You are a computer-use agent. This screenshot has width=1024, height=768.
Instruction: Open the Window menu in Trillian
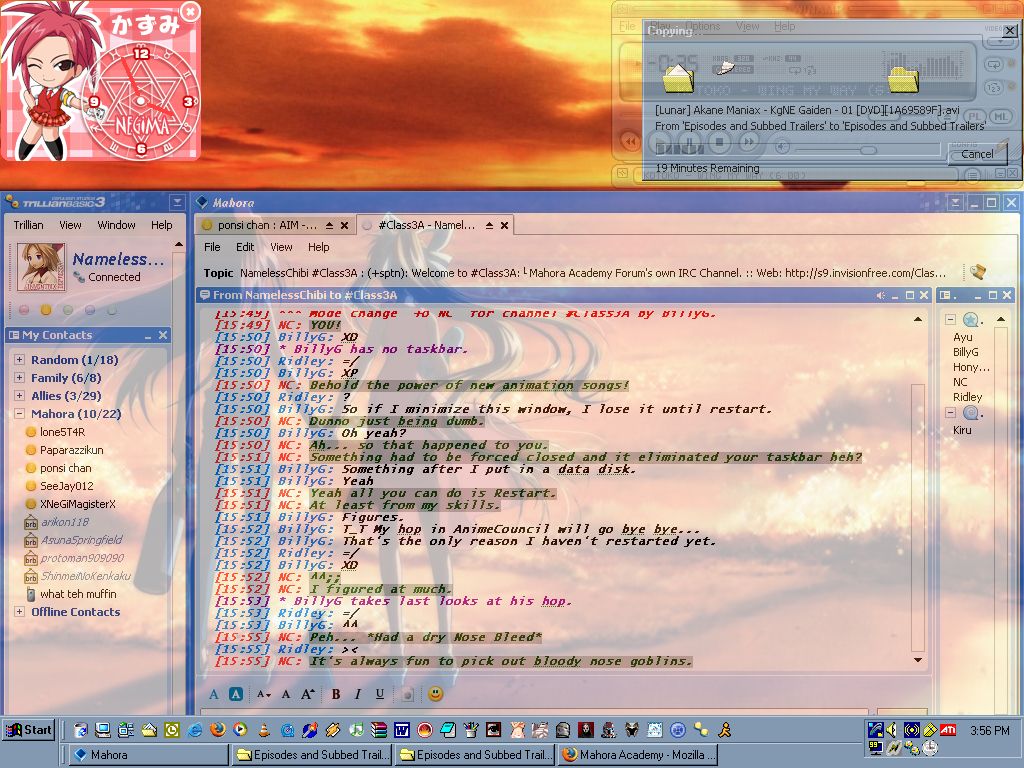pyautogui.click(x=116, y=225)
